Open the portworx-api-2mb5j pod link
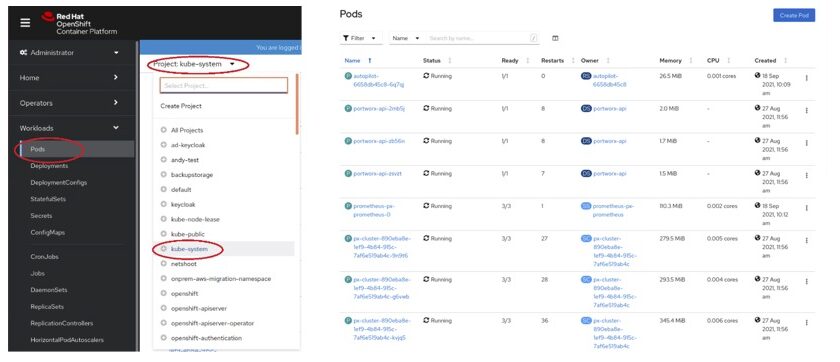Viewport: 840px width, 362px height. (x=379, y=109)
